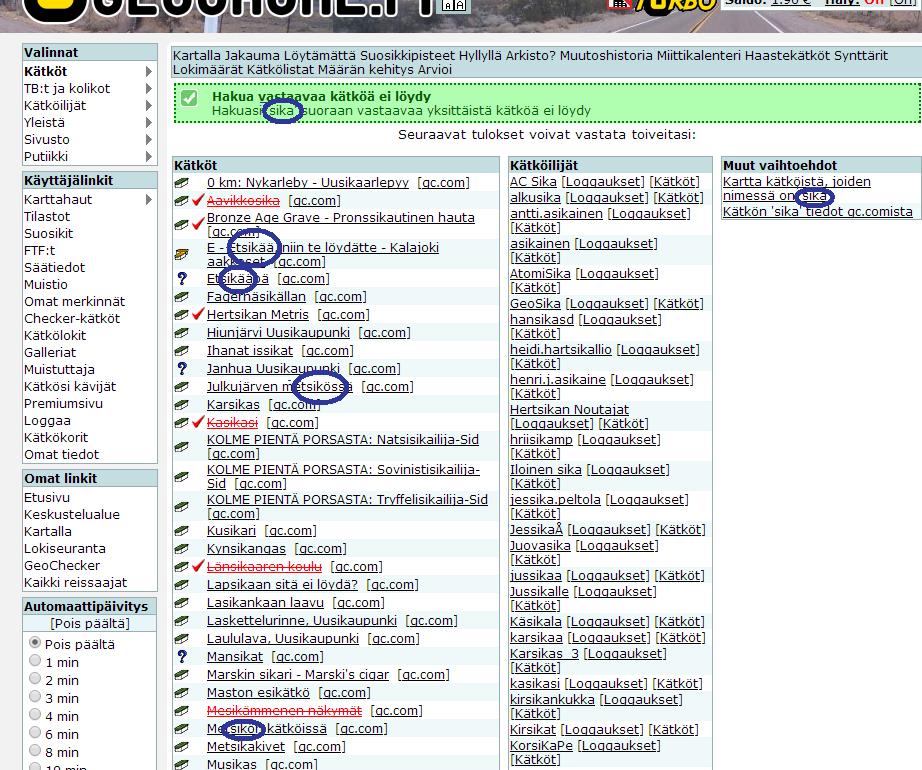Viewport: 922px width, 770px height.
Task: Choose the '4 min' auto-refresh radio button
Action: tap(36, 715)
